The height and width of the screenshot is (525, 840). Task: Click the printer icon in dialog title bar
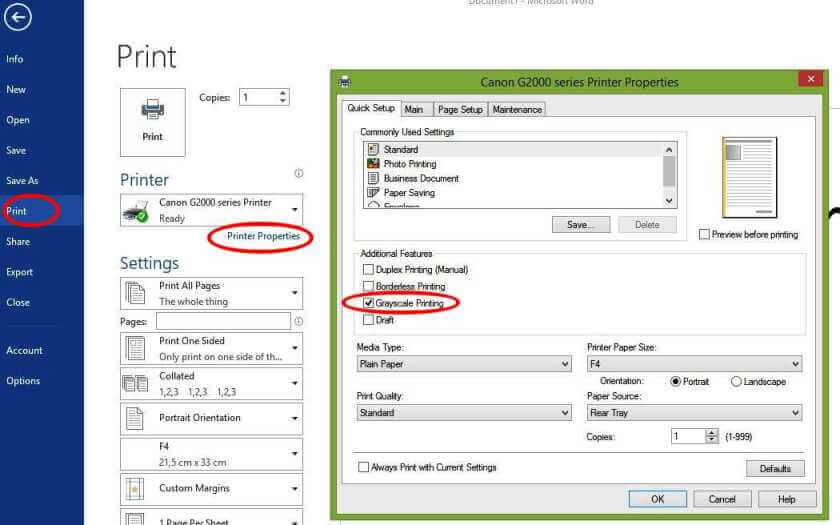click(345, 82)
